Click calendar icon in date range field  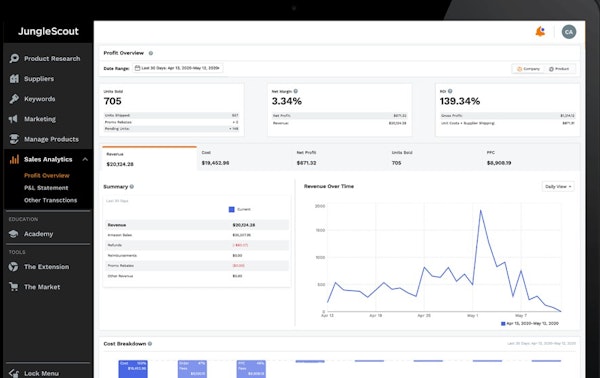coord(137,68)
